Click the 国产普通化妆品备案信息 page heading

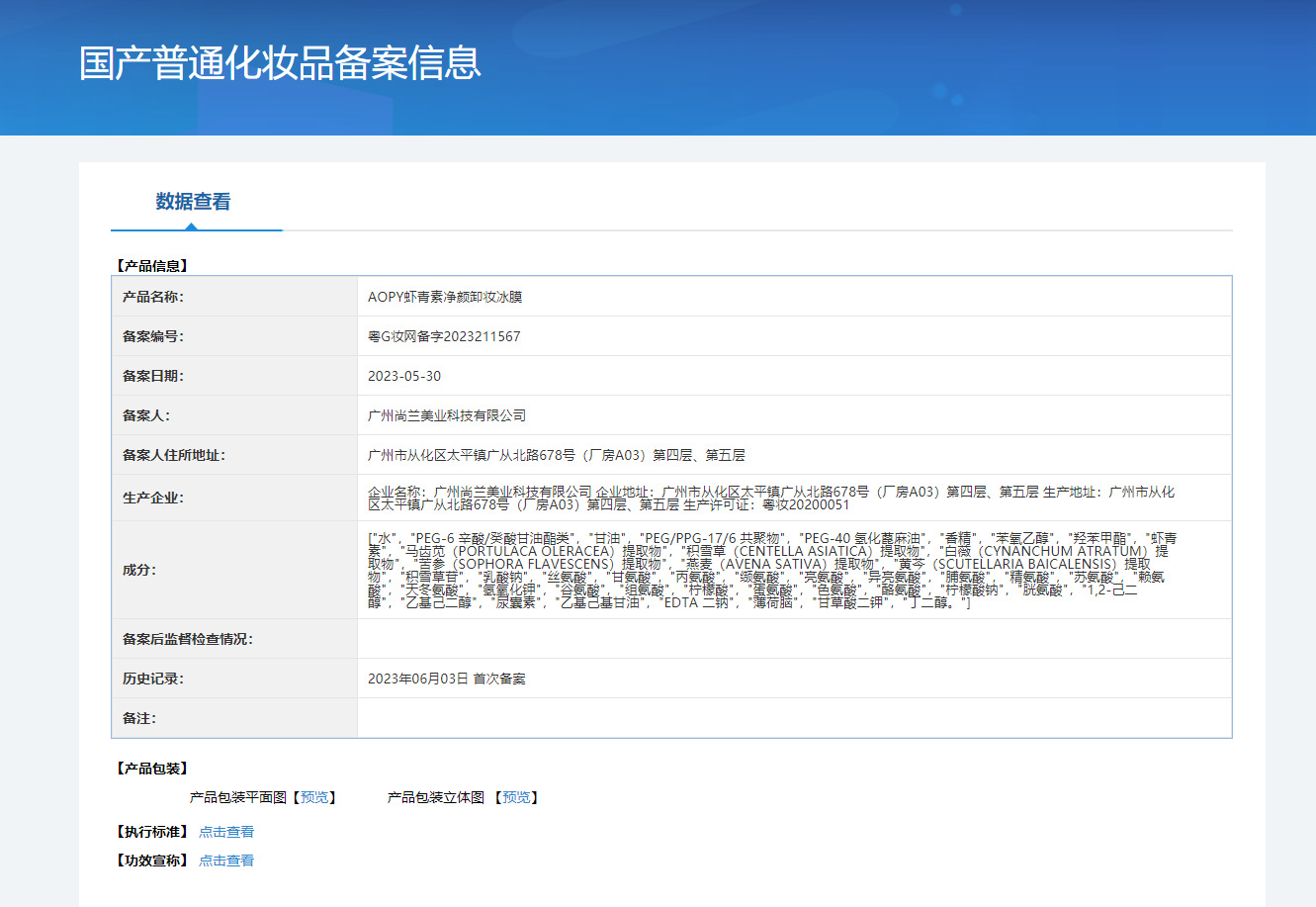click(x=280, y=62)
